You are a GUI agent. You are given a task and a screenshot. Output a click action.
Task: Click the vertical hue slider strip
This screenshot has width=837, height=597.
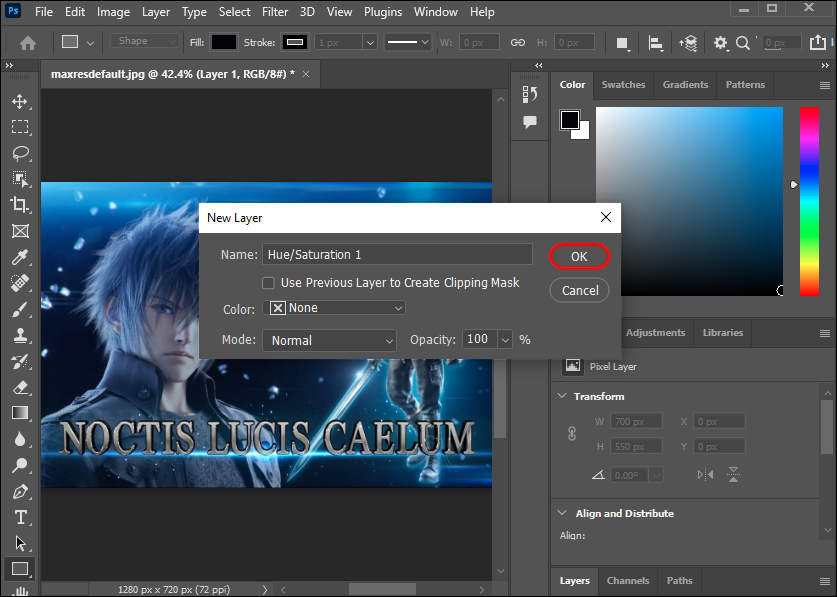(x=809, y=200)
